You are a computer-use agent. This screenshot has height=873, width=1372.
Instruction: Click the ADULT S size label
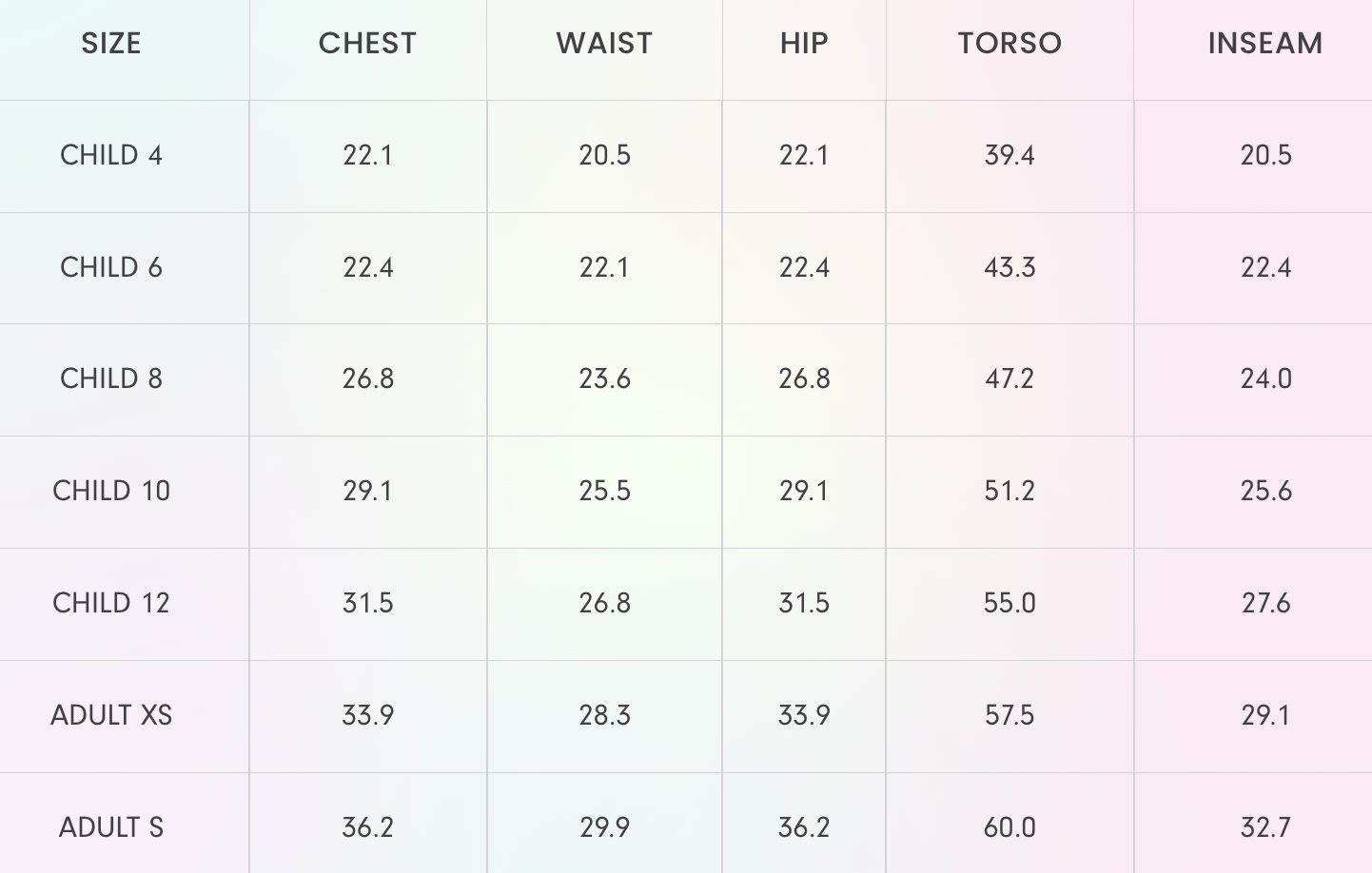click(x=111, y=827)
